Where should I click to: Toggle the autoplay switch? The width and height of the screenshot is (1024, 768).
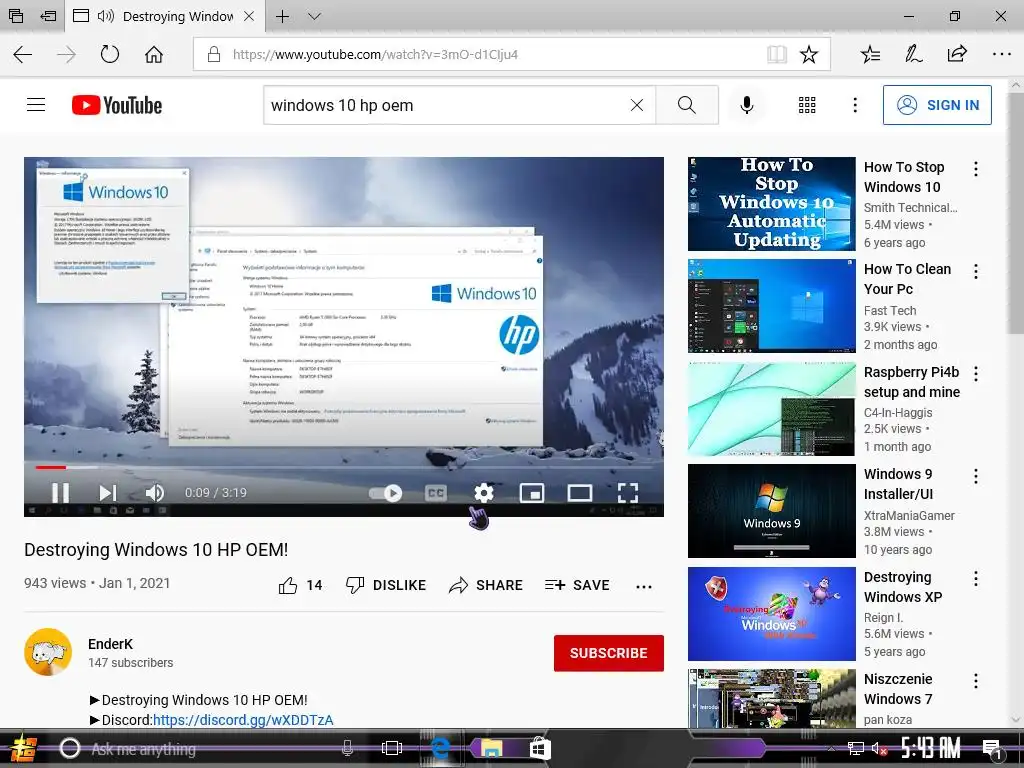coord(385,493)
